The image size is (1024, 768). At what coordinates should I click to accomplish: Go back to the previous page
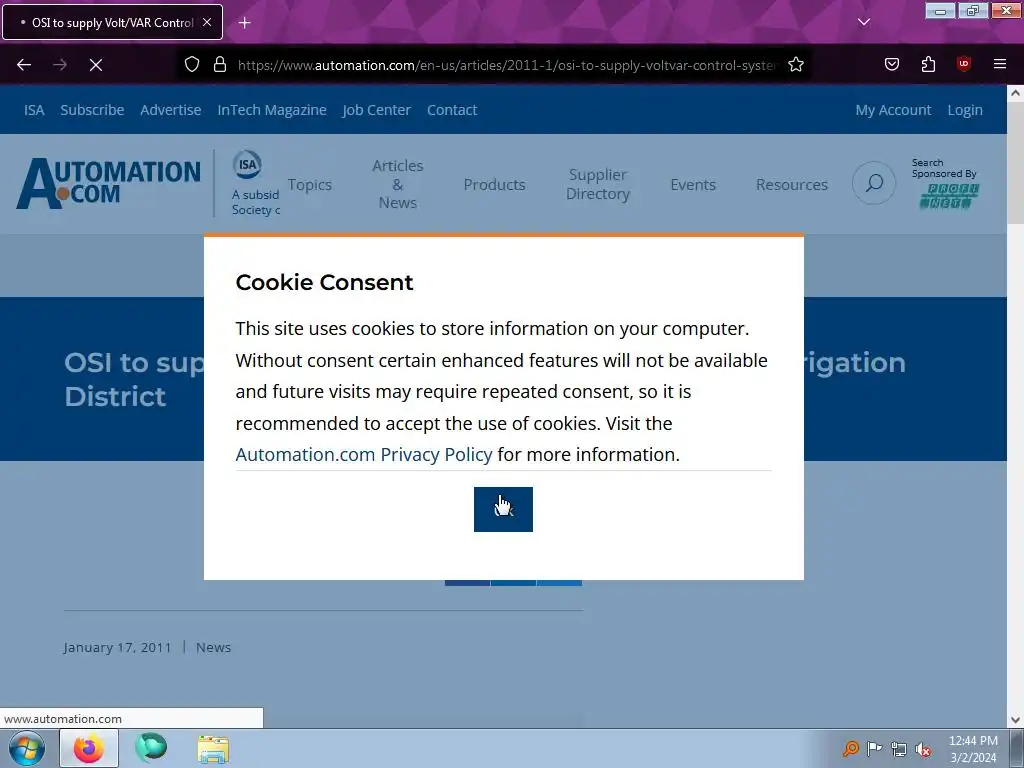click(24, 65)
